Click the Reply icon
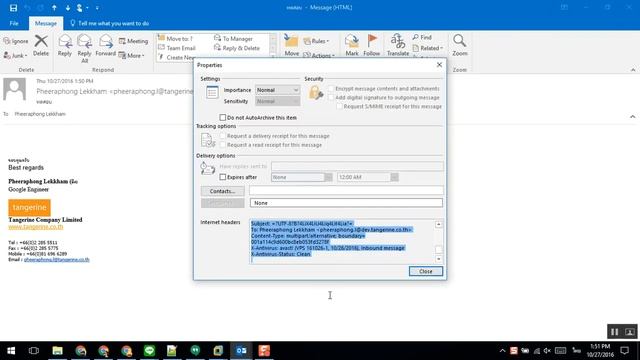 (x=65, y=41)
